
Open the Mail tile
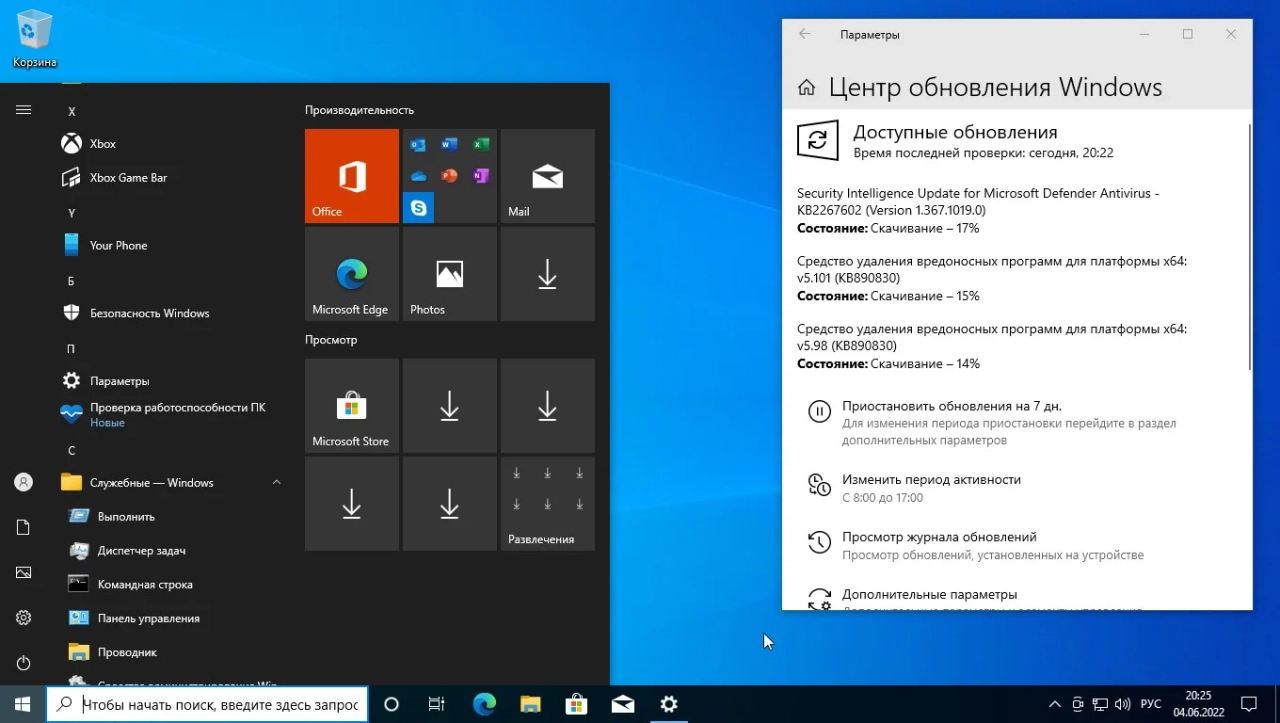[x=548, y=176]
